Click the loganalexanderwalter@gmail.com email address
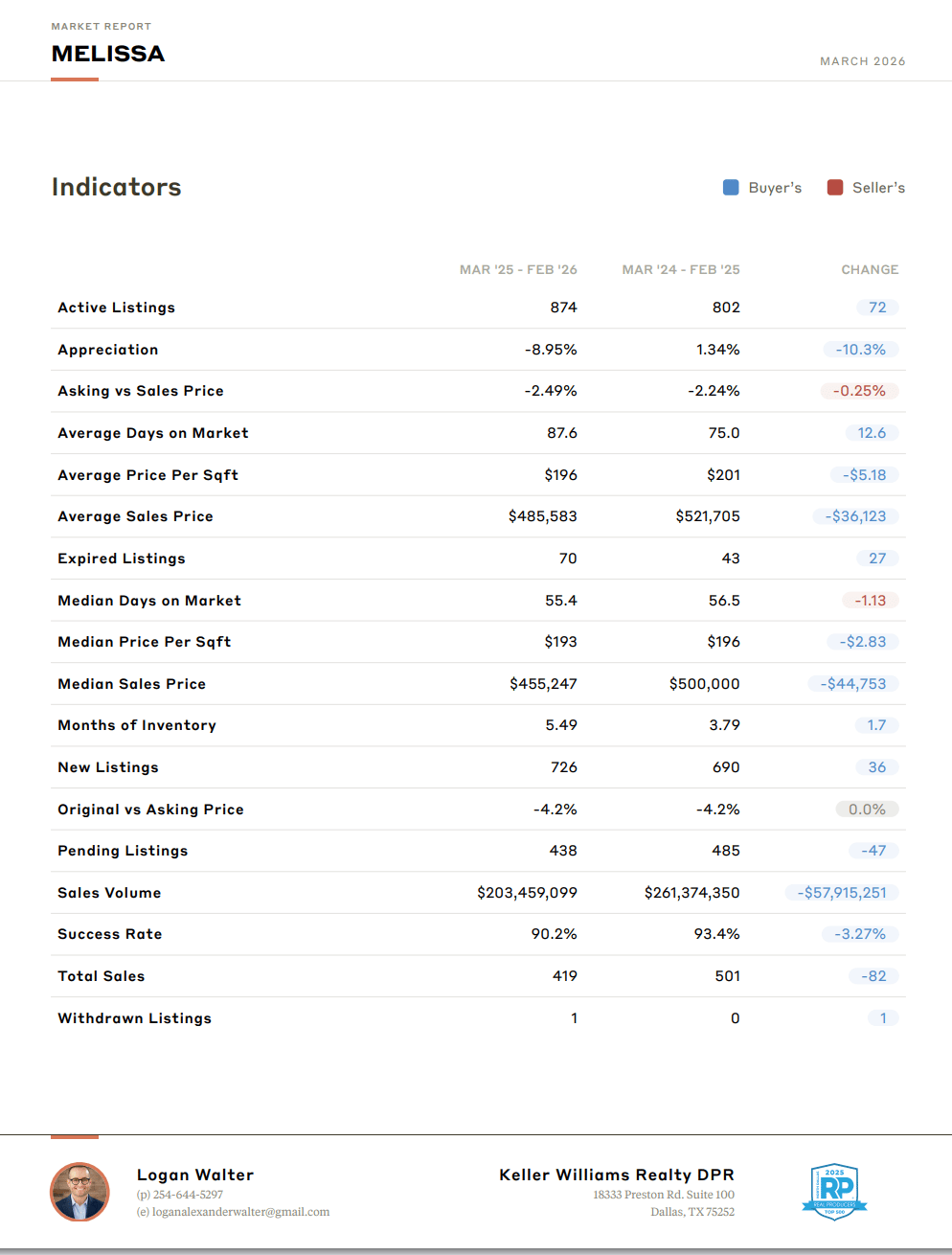 tap(240, 1212)
